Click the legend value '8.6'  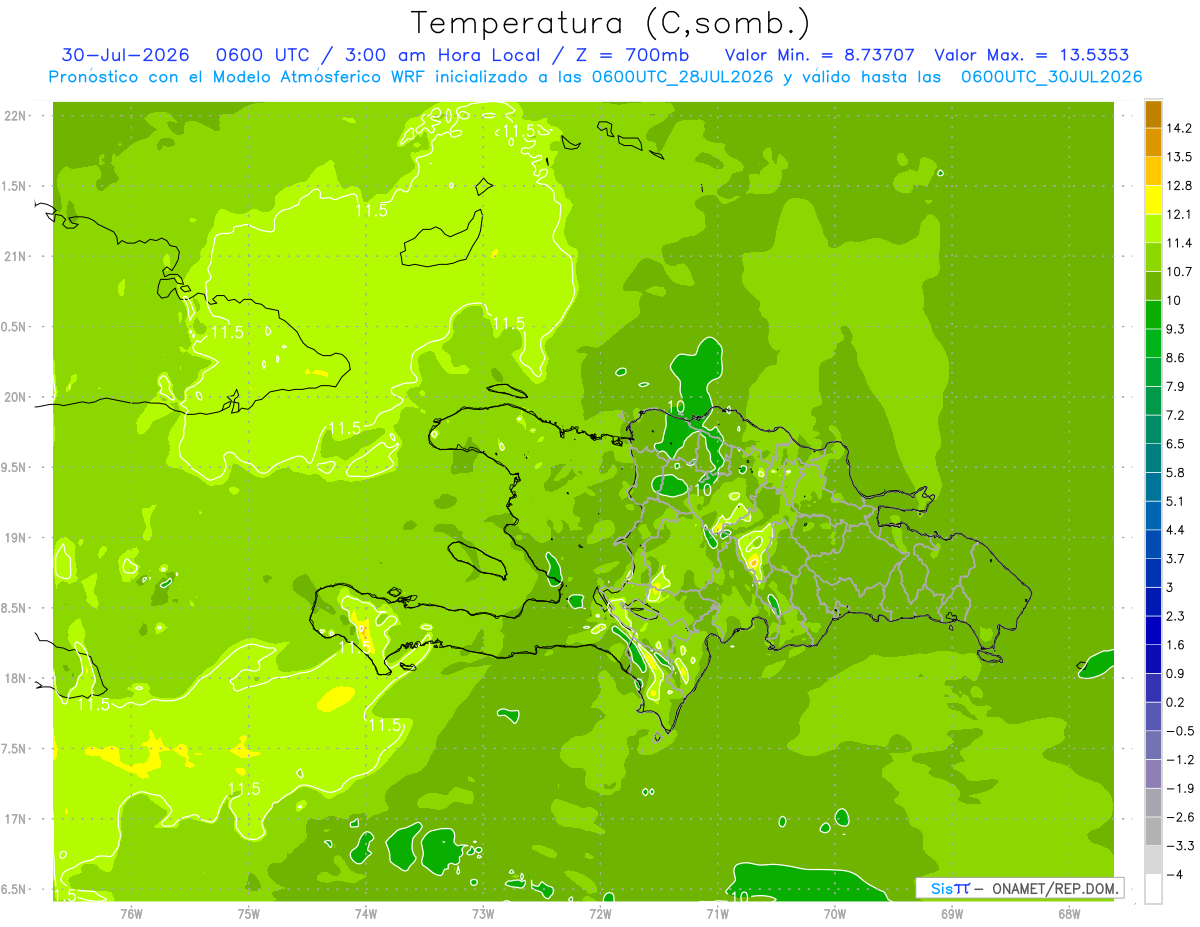tap(1176, 357)
